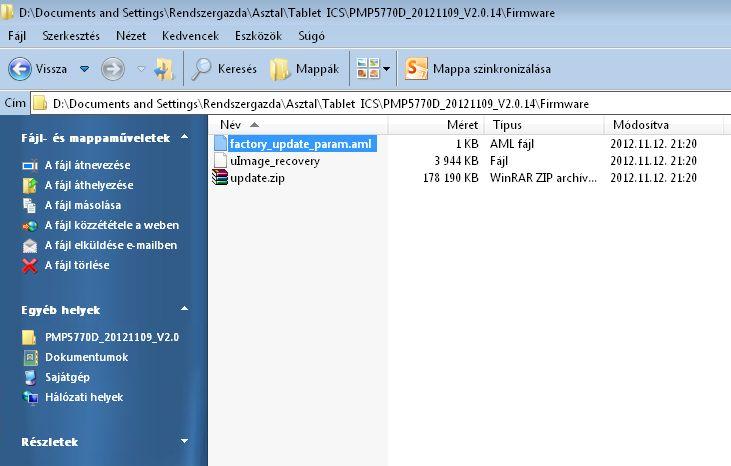Screen dimensions: 731x466
Task: Open the Sajátgép link
Action: point(68,377)
